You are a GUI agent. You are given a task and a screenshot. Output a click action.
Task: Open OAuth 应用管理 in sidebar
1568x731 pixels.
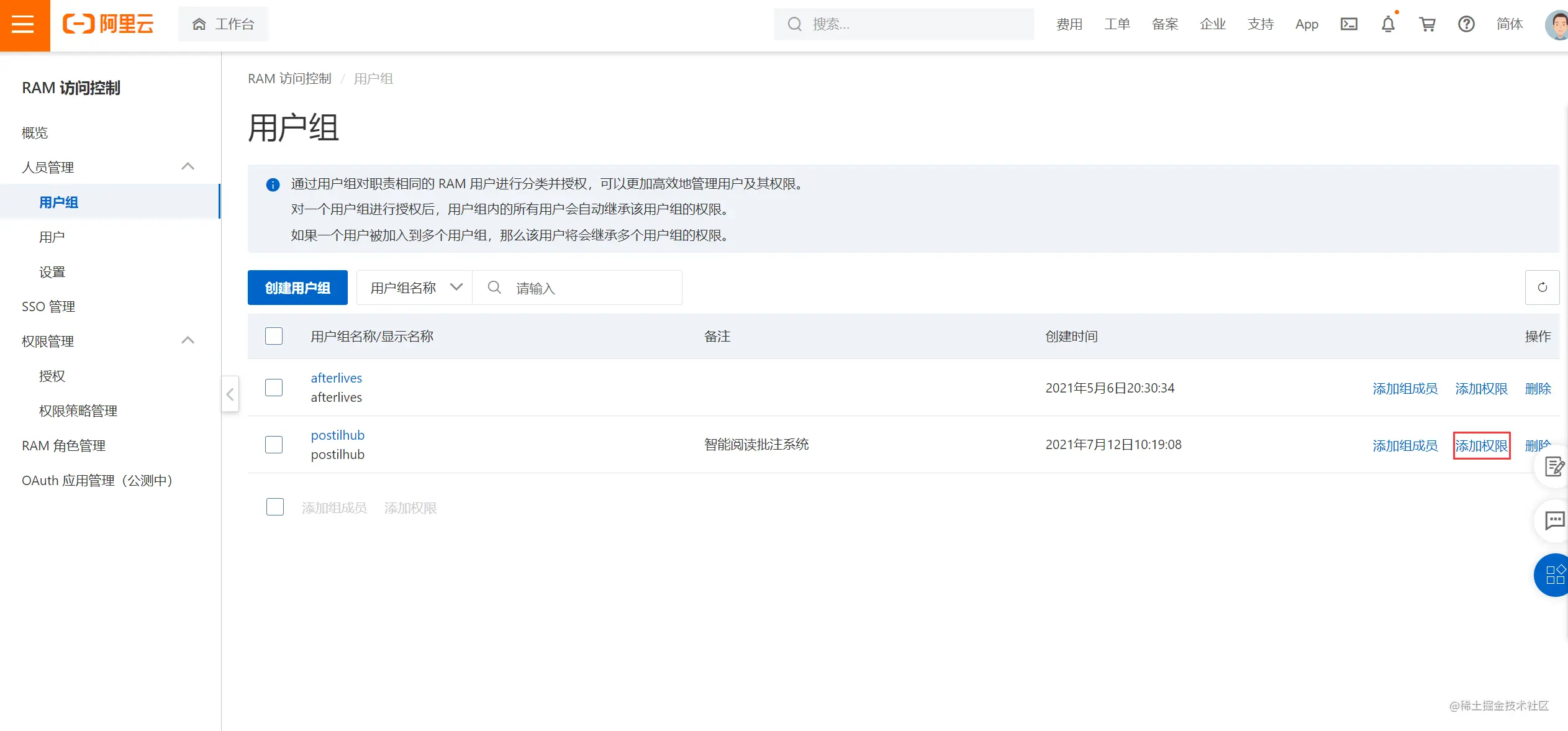click(97, 480)
